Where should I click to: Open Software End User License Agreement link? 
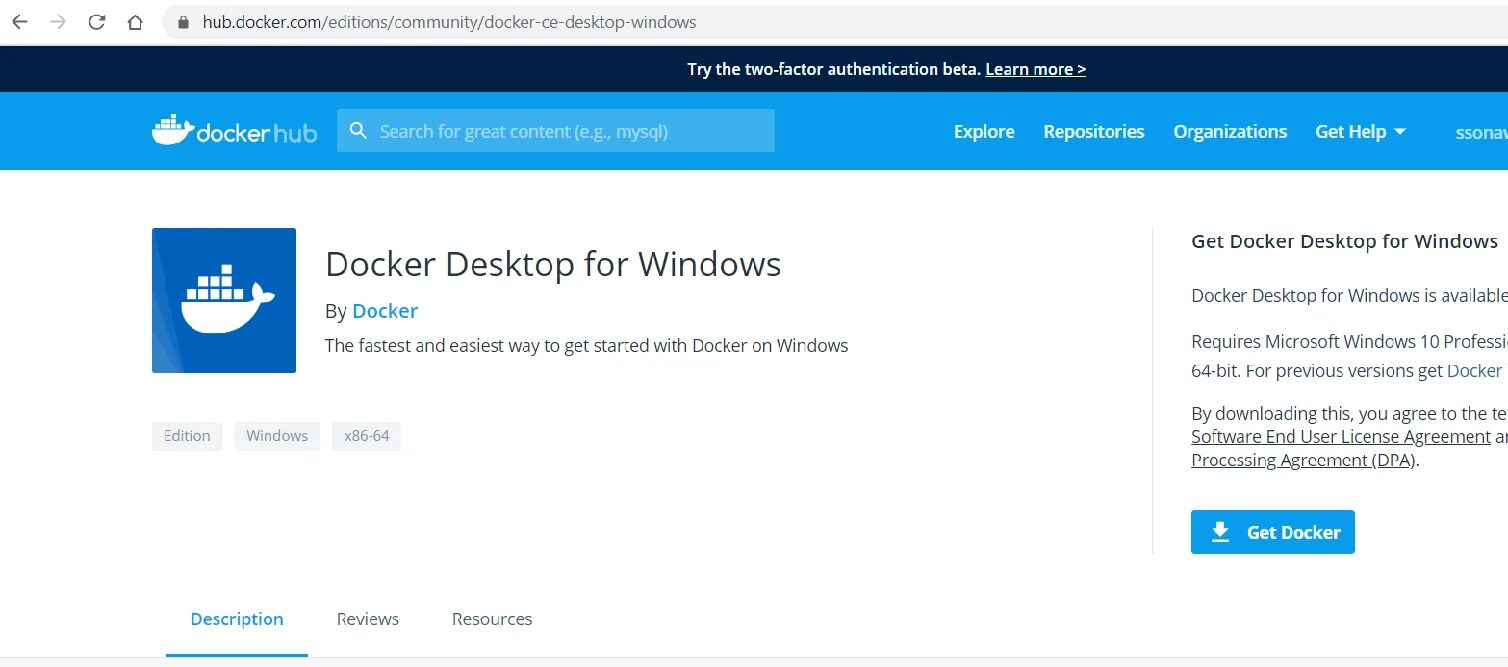point(1341,437)
